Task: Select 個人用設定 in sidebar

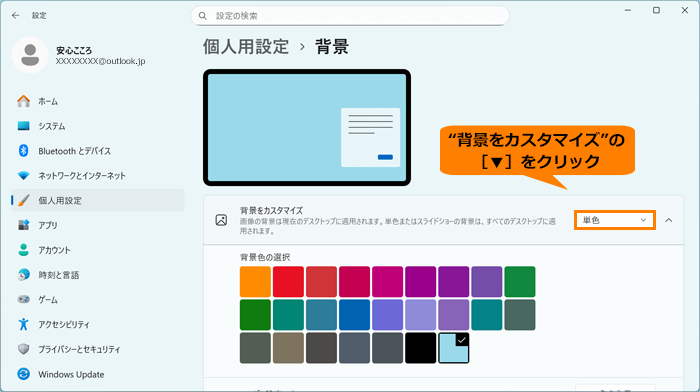Action: [98, 200]
